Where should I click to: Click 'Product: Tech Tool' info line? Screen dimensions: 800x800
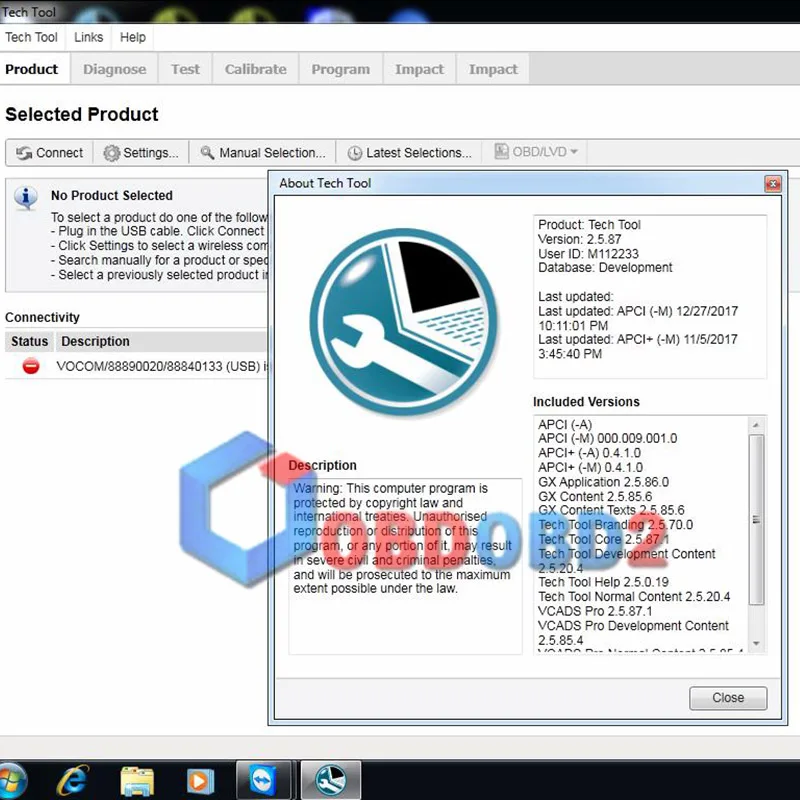click(x=589, y=224)
